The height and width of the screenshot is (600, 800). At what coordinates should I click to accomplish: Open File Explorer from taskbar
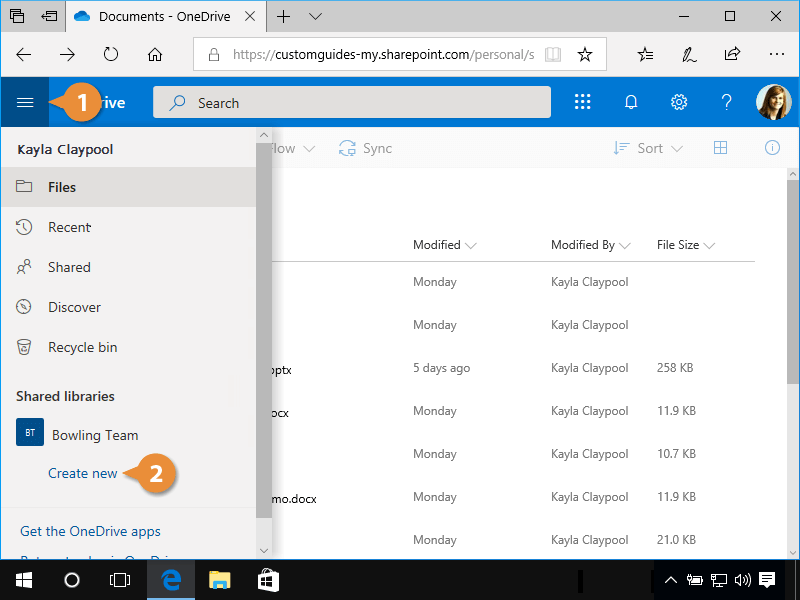point(220,580)
